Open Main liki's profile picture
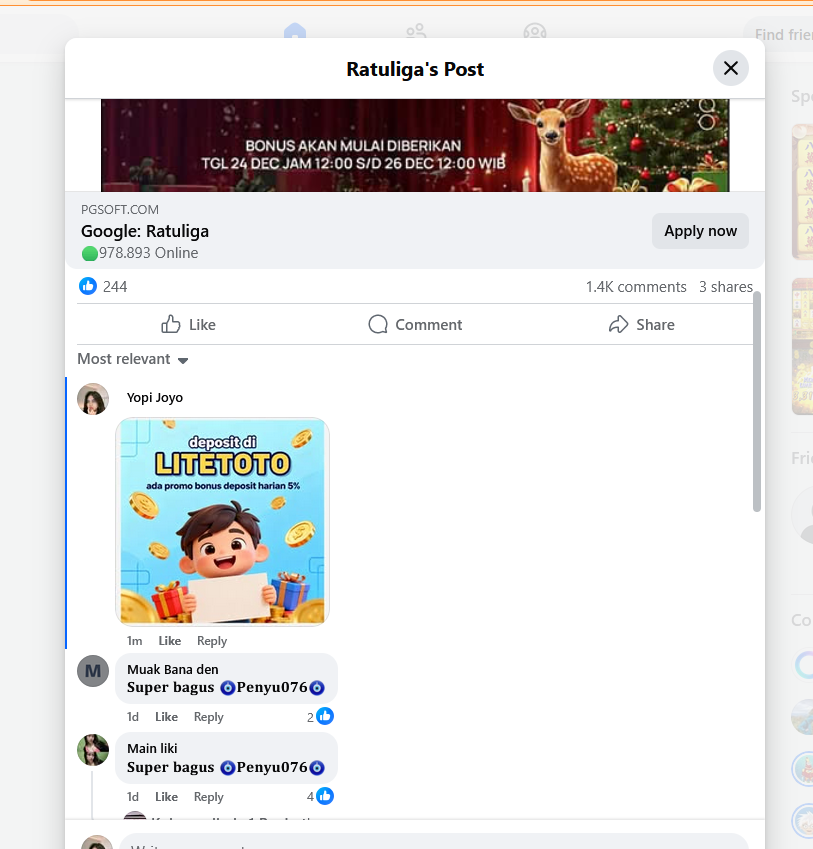 click(93, 750)
